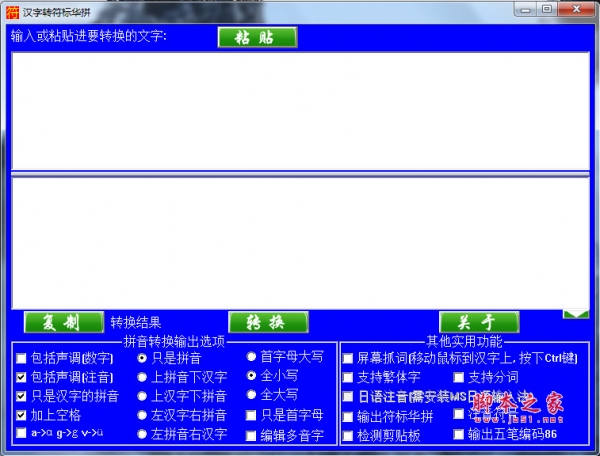Viewport: 600px width, 456px height.
Task: Check the 检测剪贴板 option
Action: [x=348, y=436]
